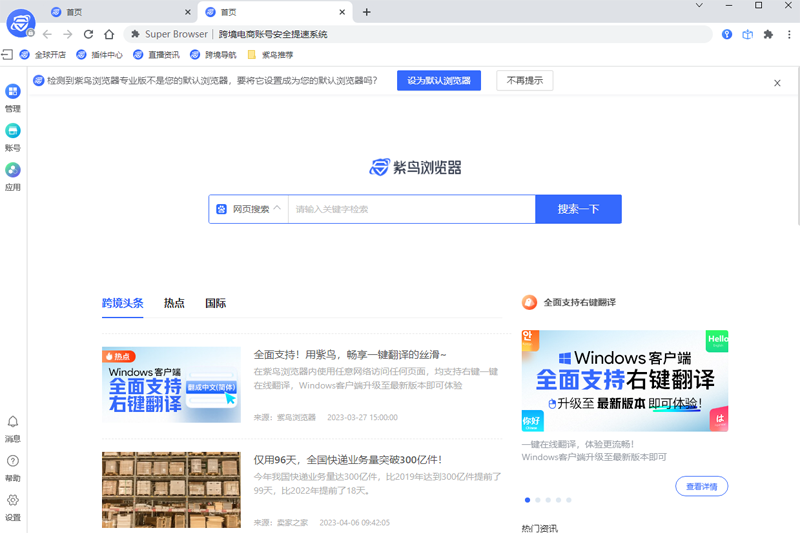Click the keyword search input field
This screenshot has width=800, height=533.
pos(411,209)
